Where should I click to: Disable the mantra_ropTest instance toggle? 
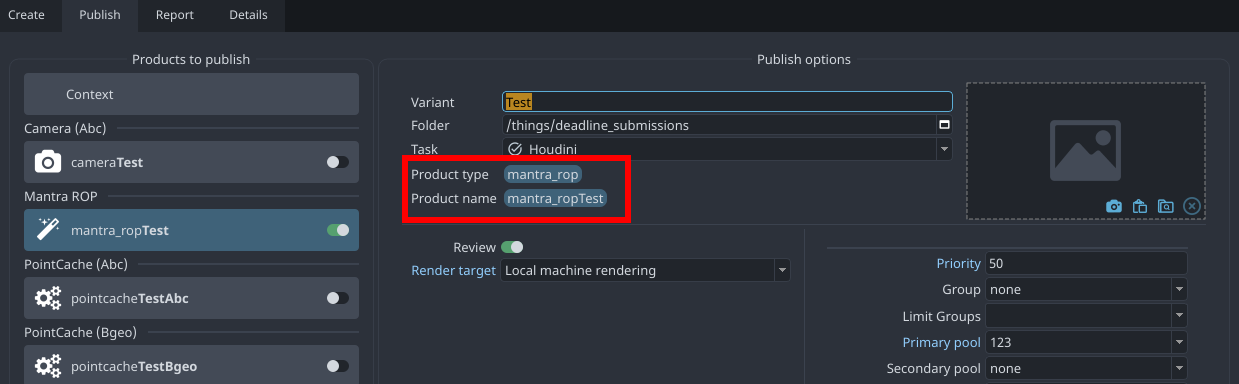338,230
